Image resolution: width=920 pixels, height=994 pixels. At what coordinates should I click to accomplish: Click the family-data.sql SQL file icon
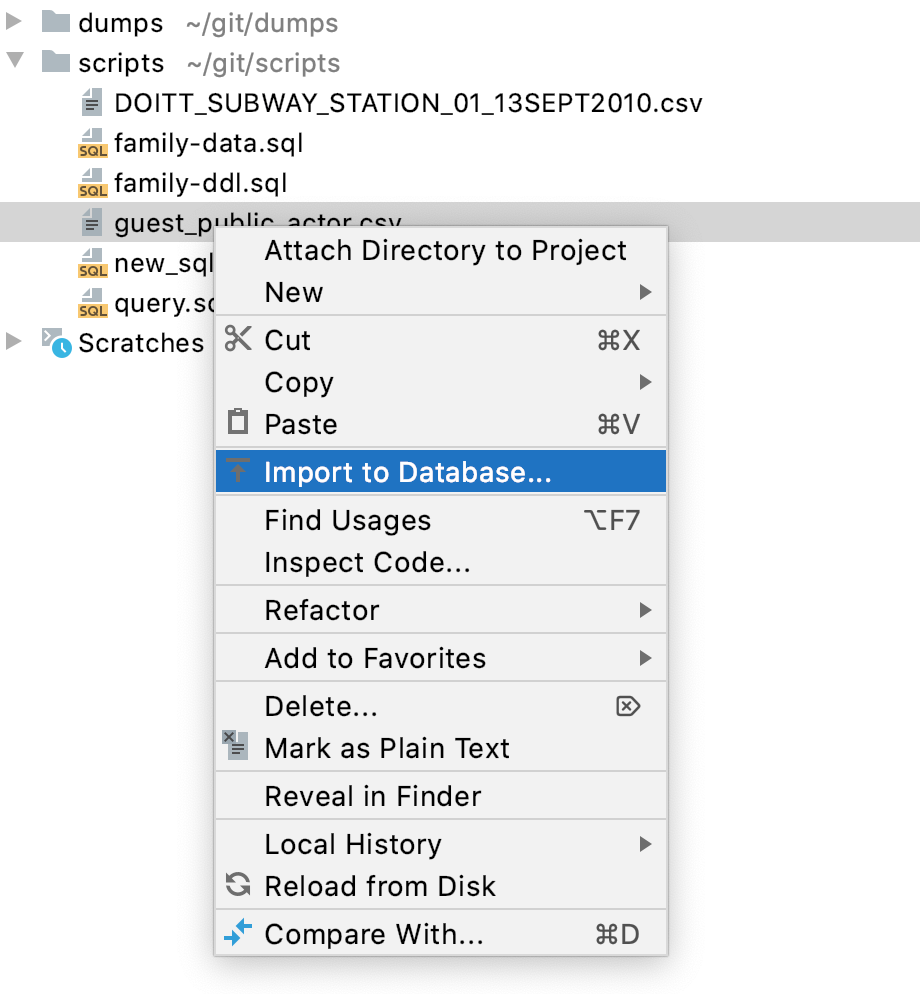(x=93, y=143)
